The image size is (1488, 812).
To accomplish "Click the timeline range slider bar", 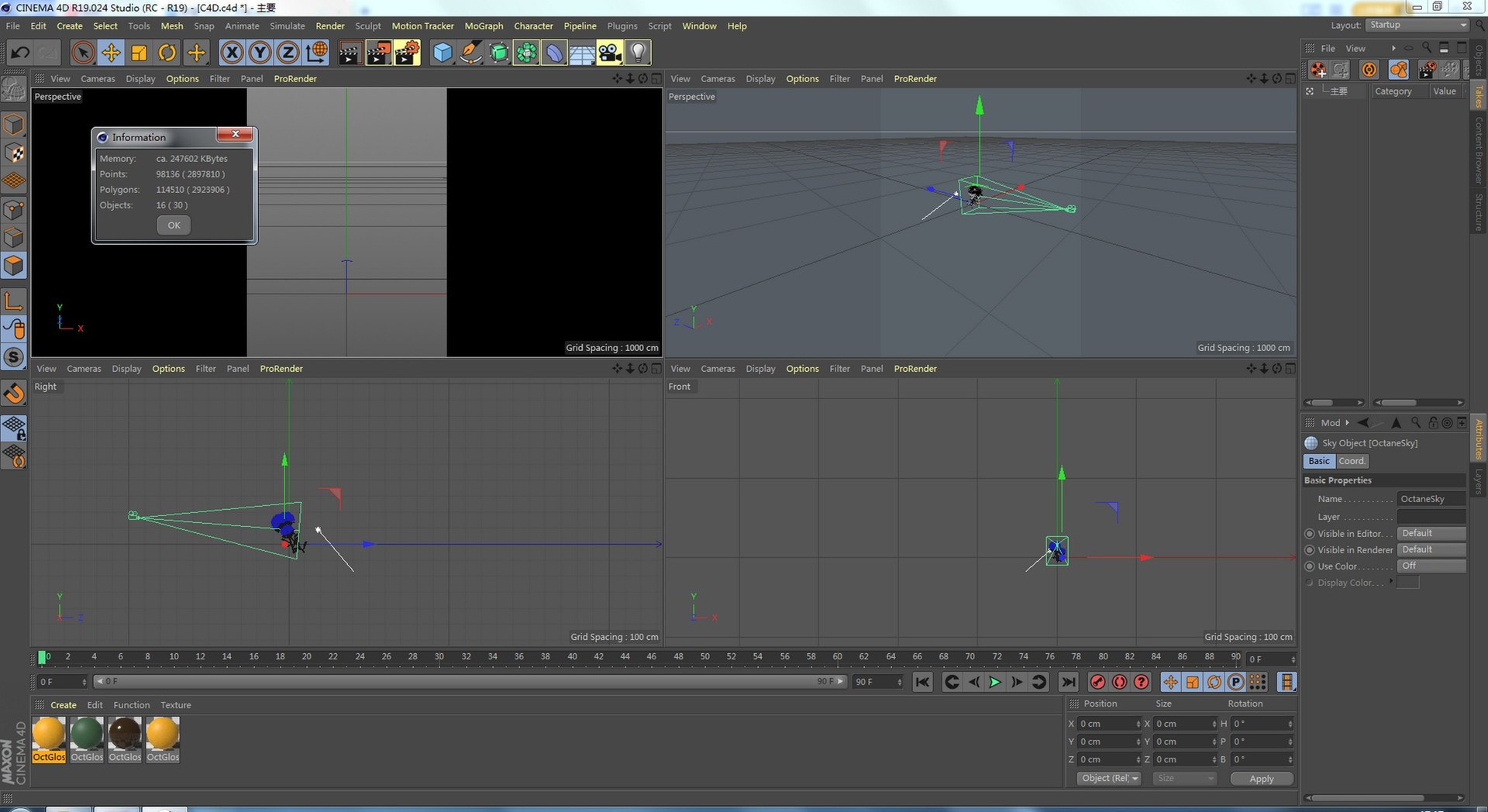I will (x=470, y=682).
